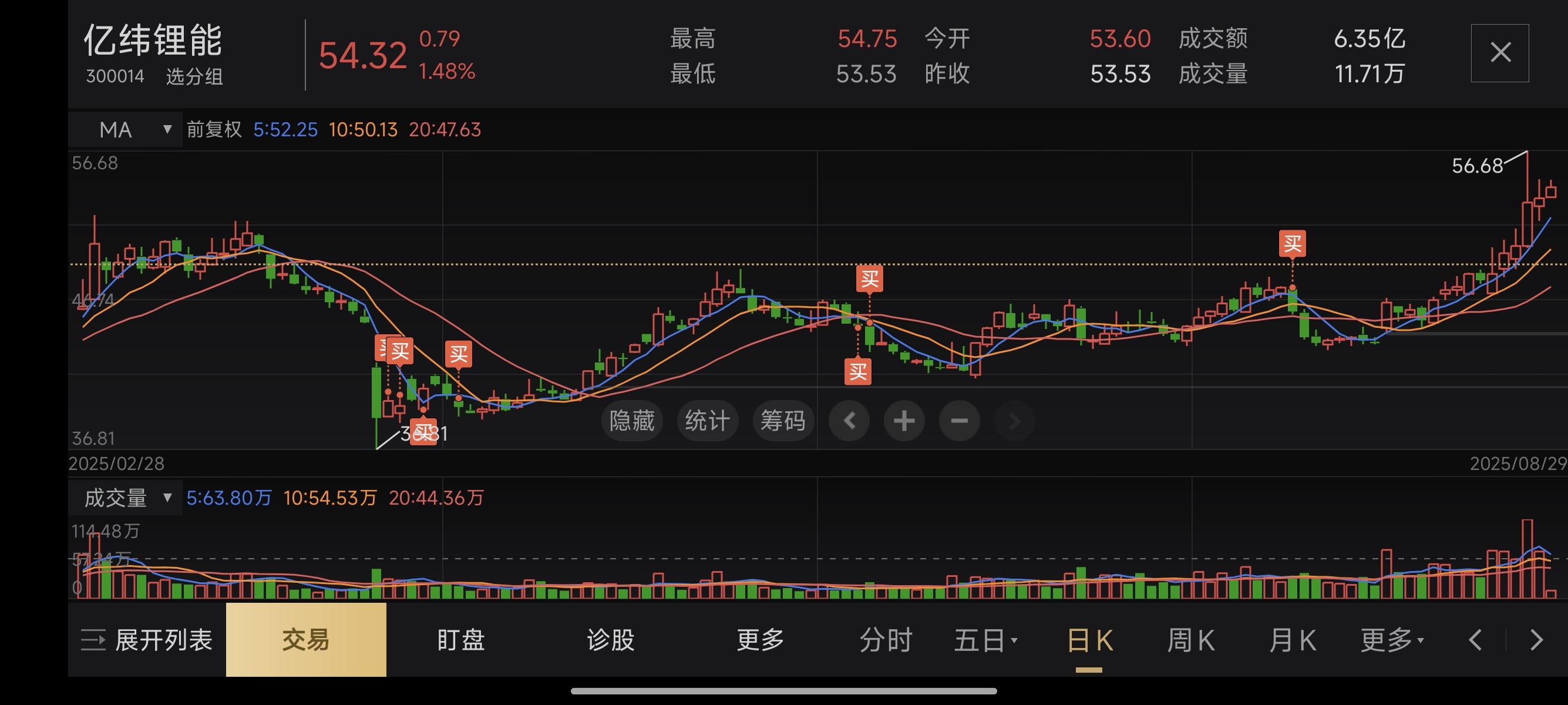Screen dimensions: 1568x705
Task: Go to the previous stock with the left chevron
Action: tap(1475, 640)
